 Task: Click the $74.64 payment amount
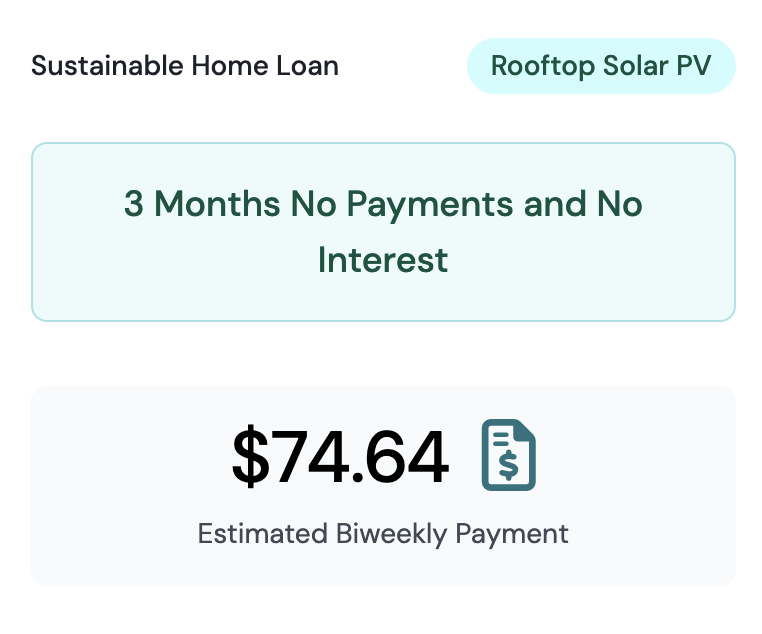click(340, 457)
